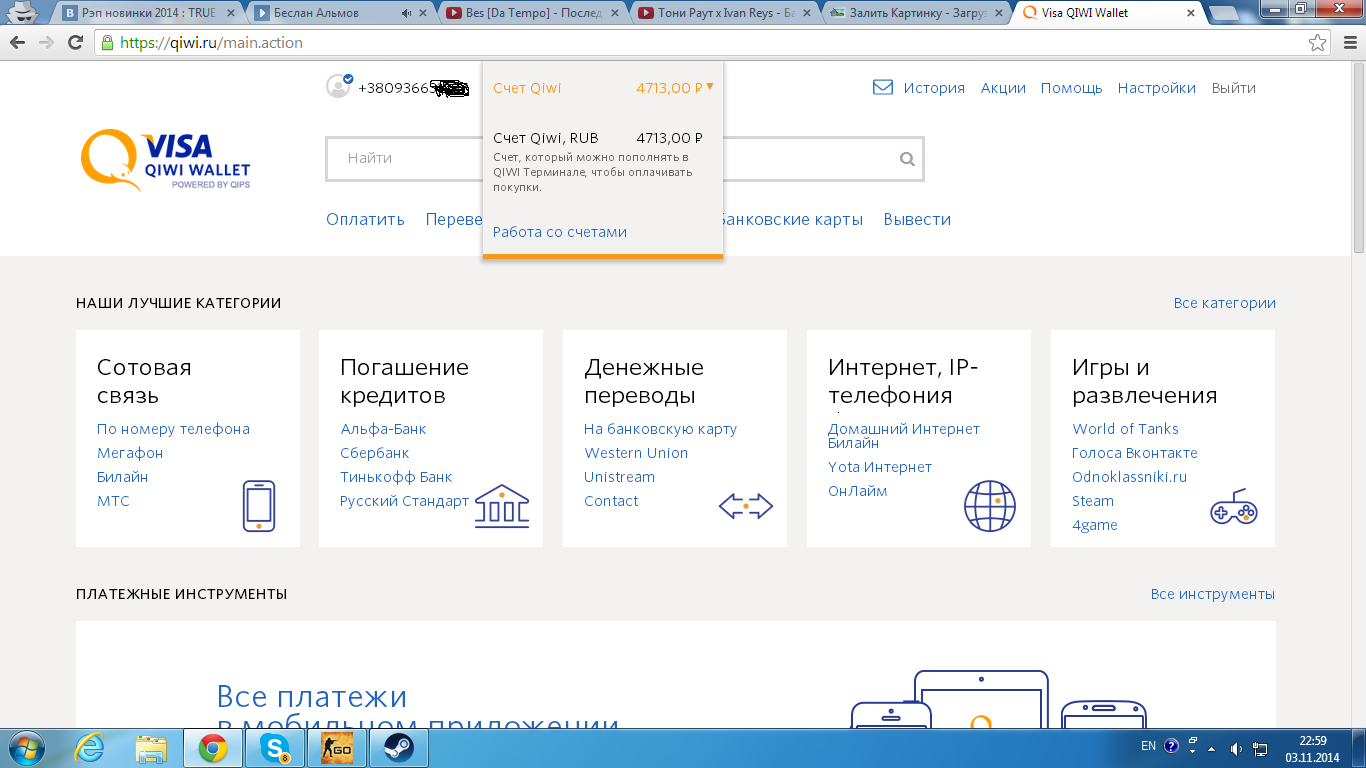
Task: Open Все инструменты link
Action: (1213, 594)
